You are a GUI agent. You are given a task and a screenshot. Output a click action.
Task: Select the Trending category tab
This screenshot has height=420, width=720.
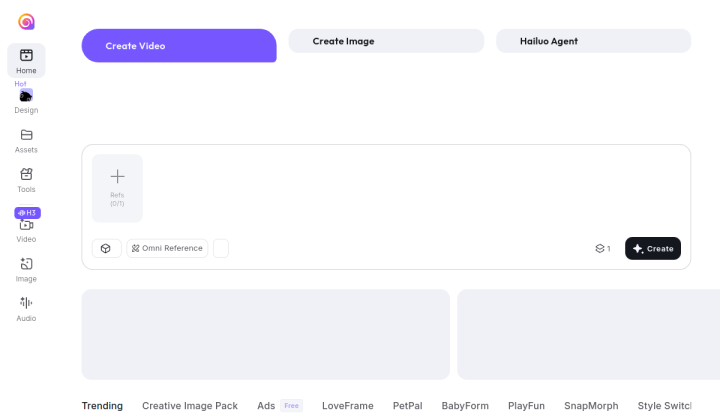click(102, 406)
